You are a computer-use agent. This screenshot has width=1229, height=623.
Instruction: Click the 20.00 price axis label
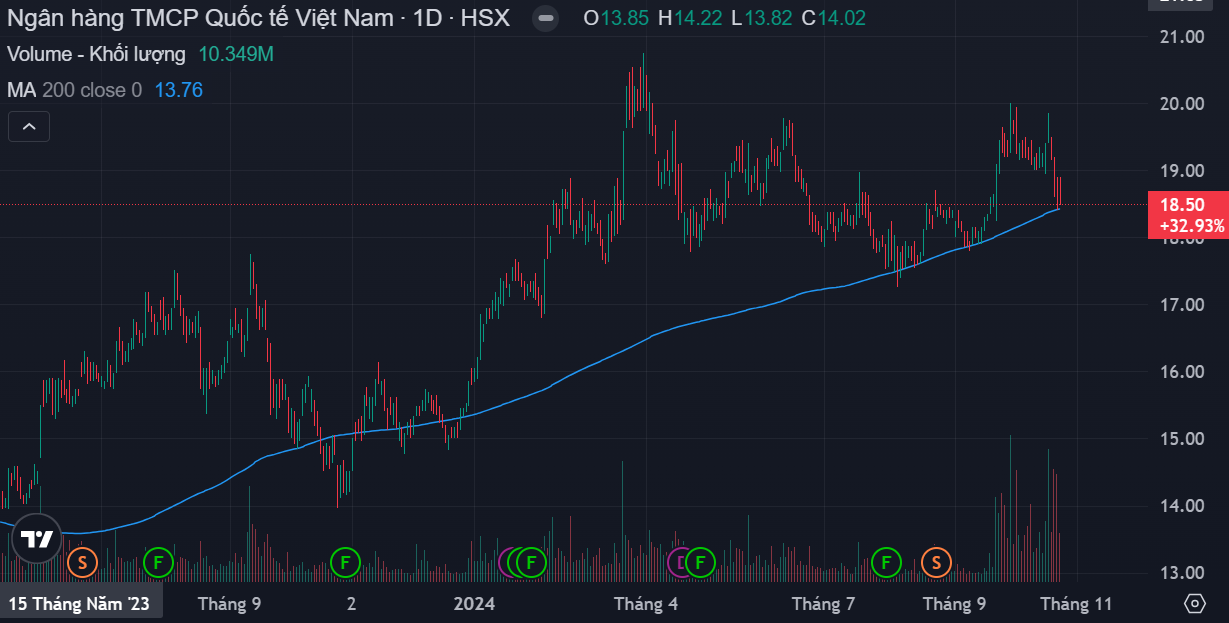pyautogui.click(x=1180, y=104)
